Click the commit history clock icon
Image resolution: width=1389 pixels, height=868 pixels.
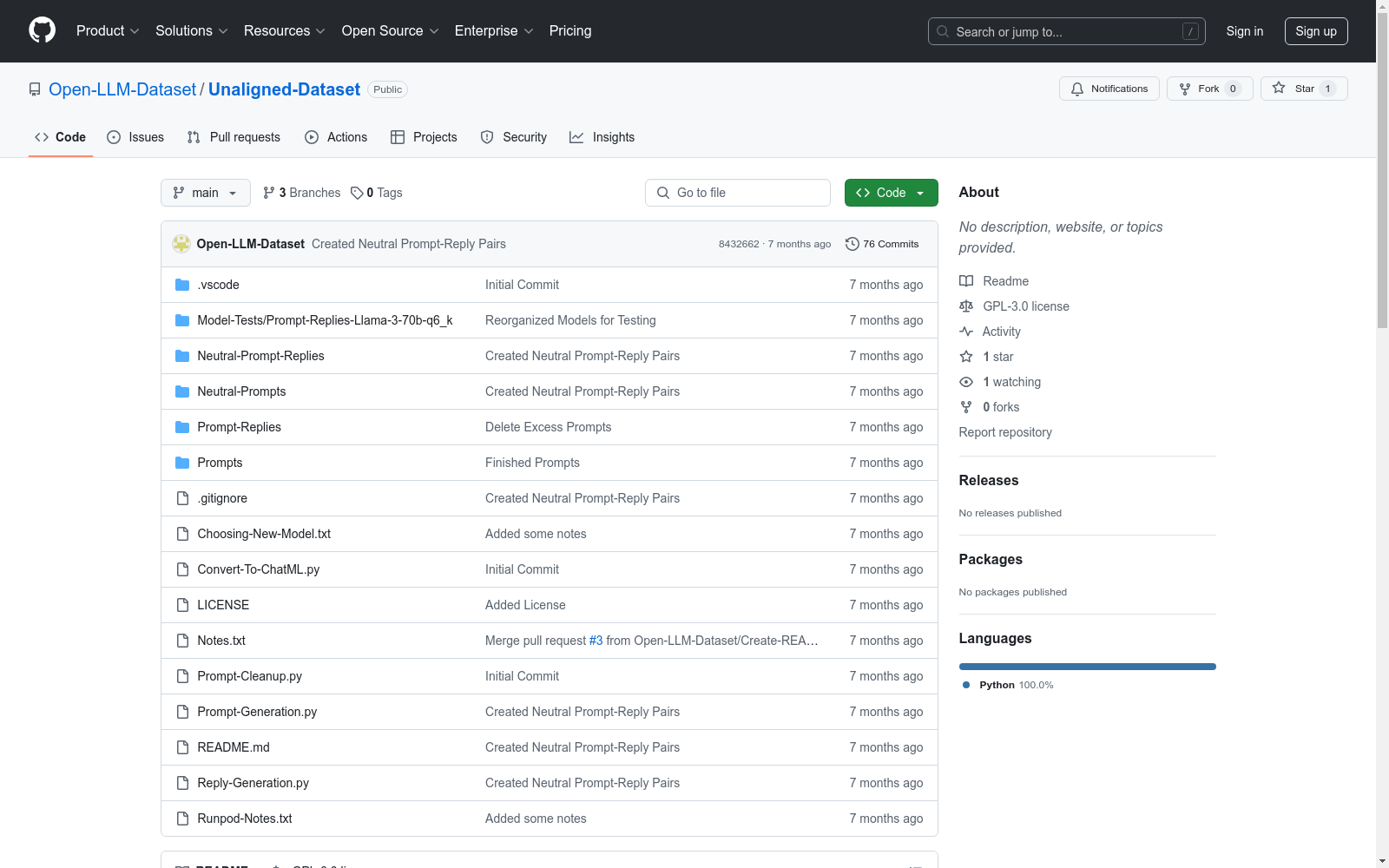tap(852, 244)
